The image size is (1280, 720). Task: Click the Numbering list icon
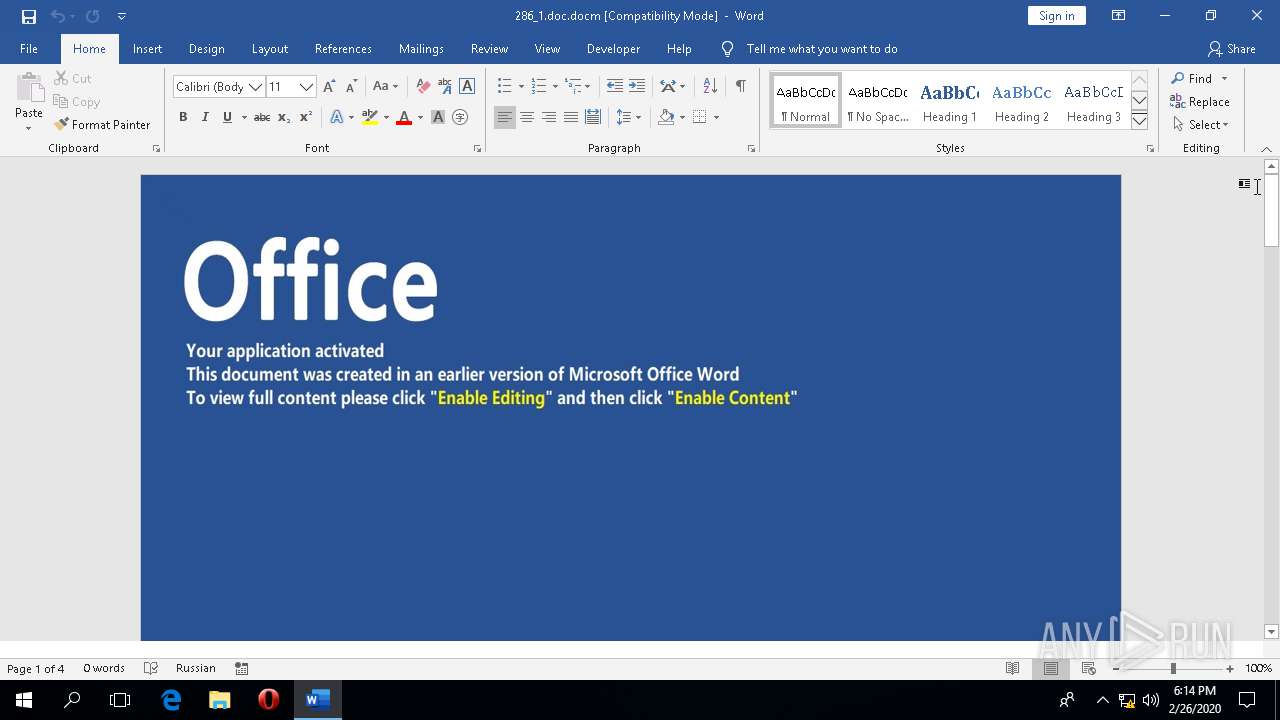539,86
